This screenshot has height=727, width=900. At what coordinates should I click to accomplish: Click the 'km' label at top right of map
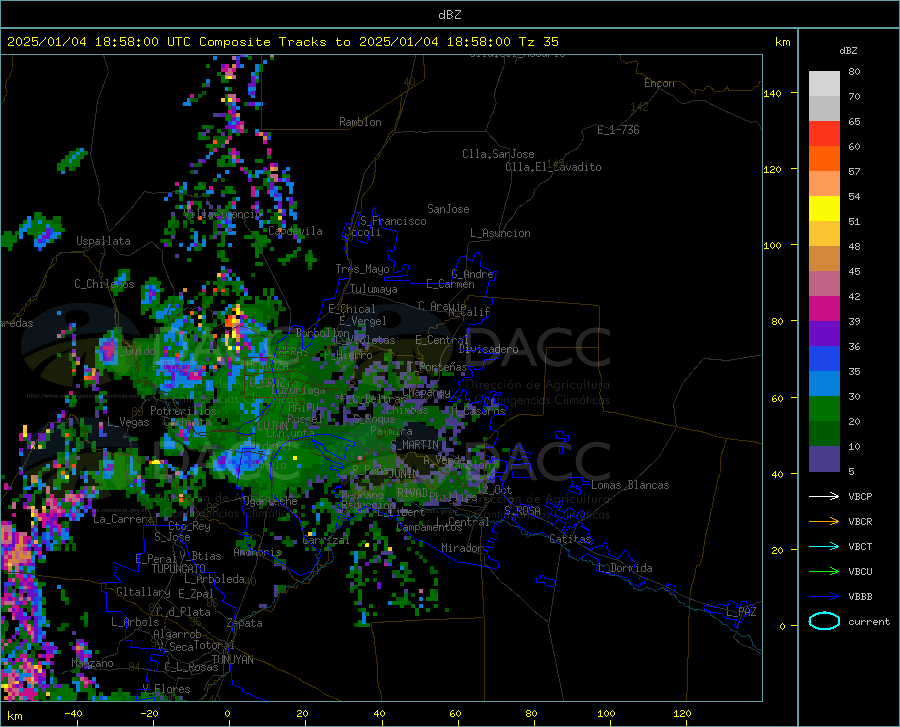(x=782, y=42)
